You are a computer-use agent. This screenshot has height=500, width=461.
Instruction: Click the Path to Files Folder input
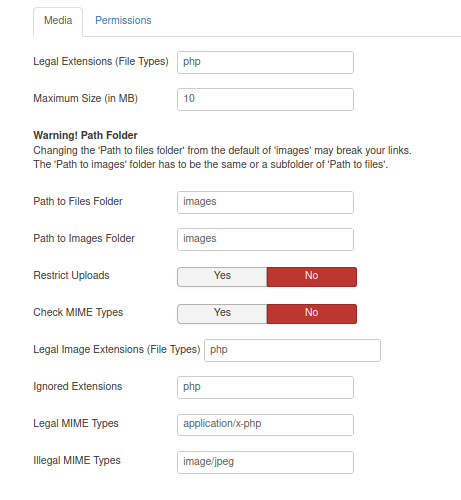click(265, 202)
